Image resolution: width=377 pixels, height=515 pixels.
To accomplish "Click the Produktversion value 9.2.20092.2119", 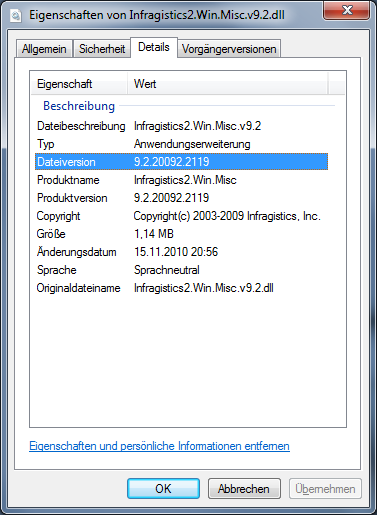I will 171,198.
